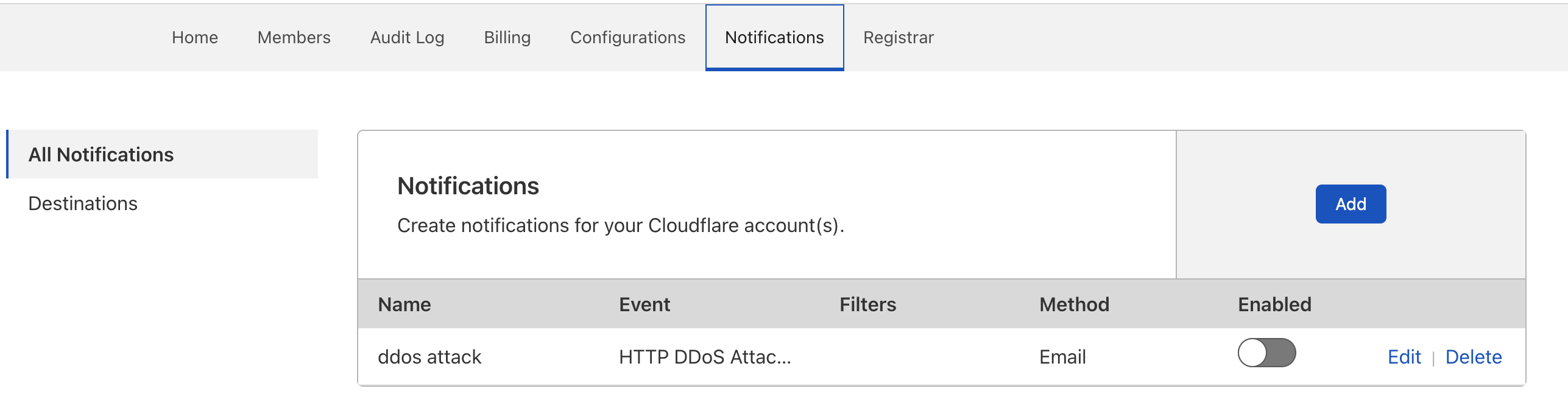Image resolution: width=1568 pixels, height=419 pixels.
Task: Open the Registrar tab
Action: pos(899,37)
